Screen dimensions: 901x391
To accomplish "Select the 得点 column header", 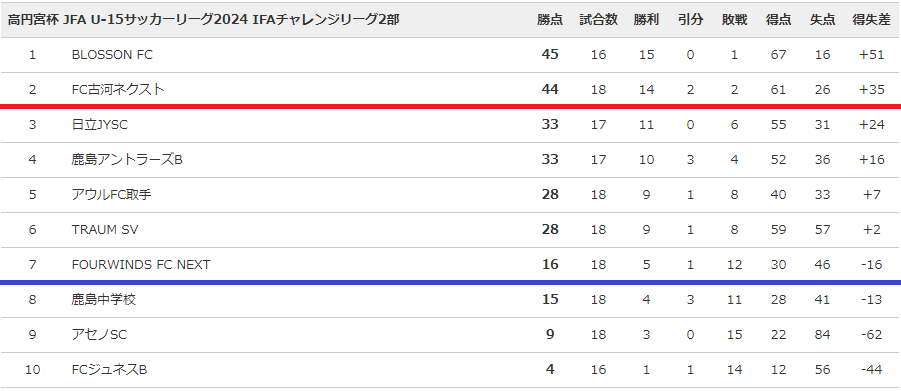I will click(x=778, y=20).
